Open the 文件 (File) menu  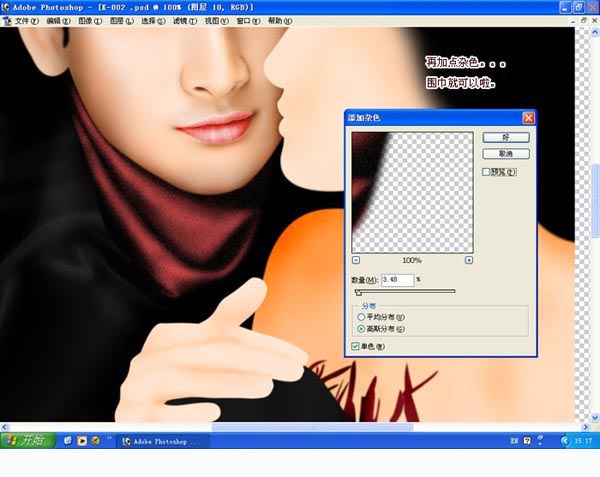(27, 21)
